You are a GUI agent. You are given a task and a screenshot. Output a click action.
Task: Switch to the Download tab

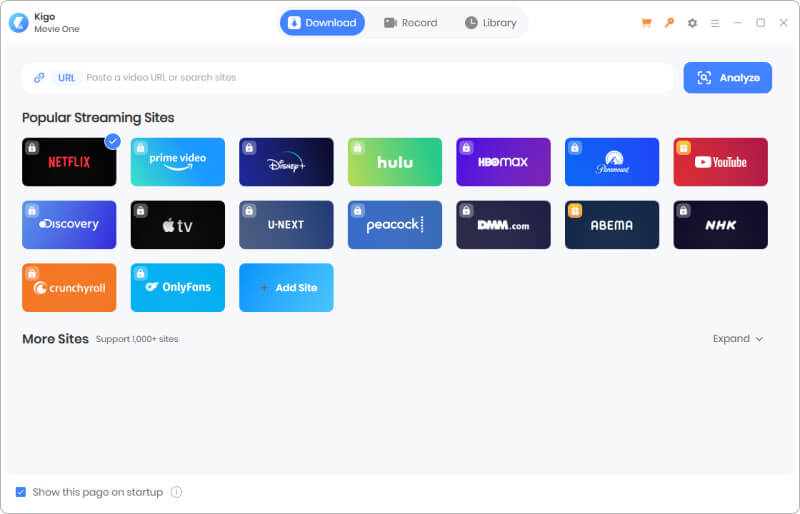tap(322, 23)
